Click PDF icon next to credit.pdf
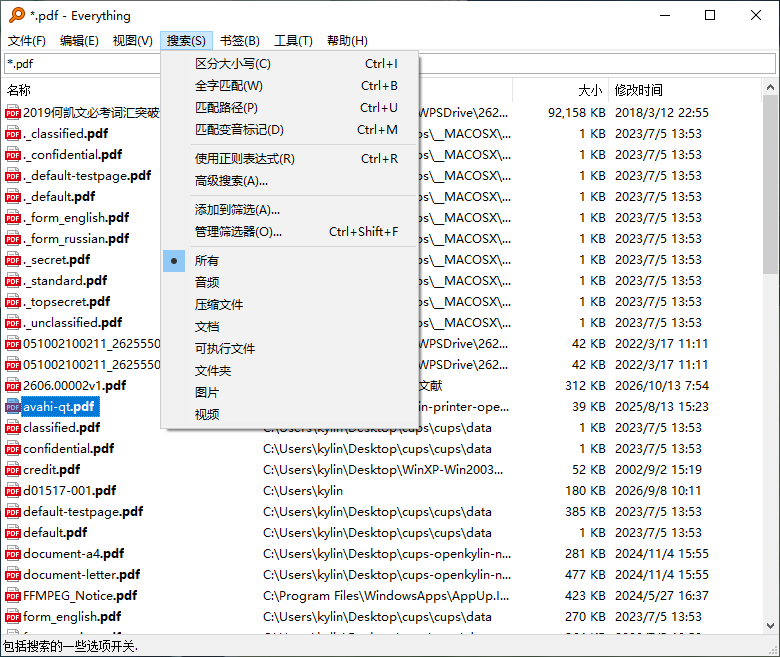 tap(12, 469)
